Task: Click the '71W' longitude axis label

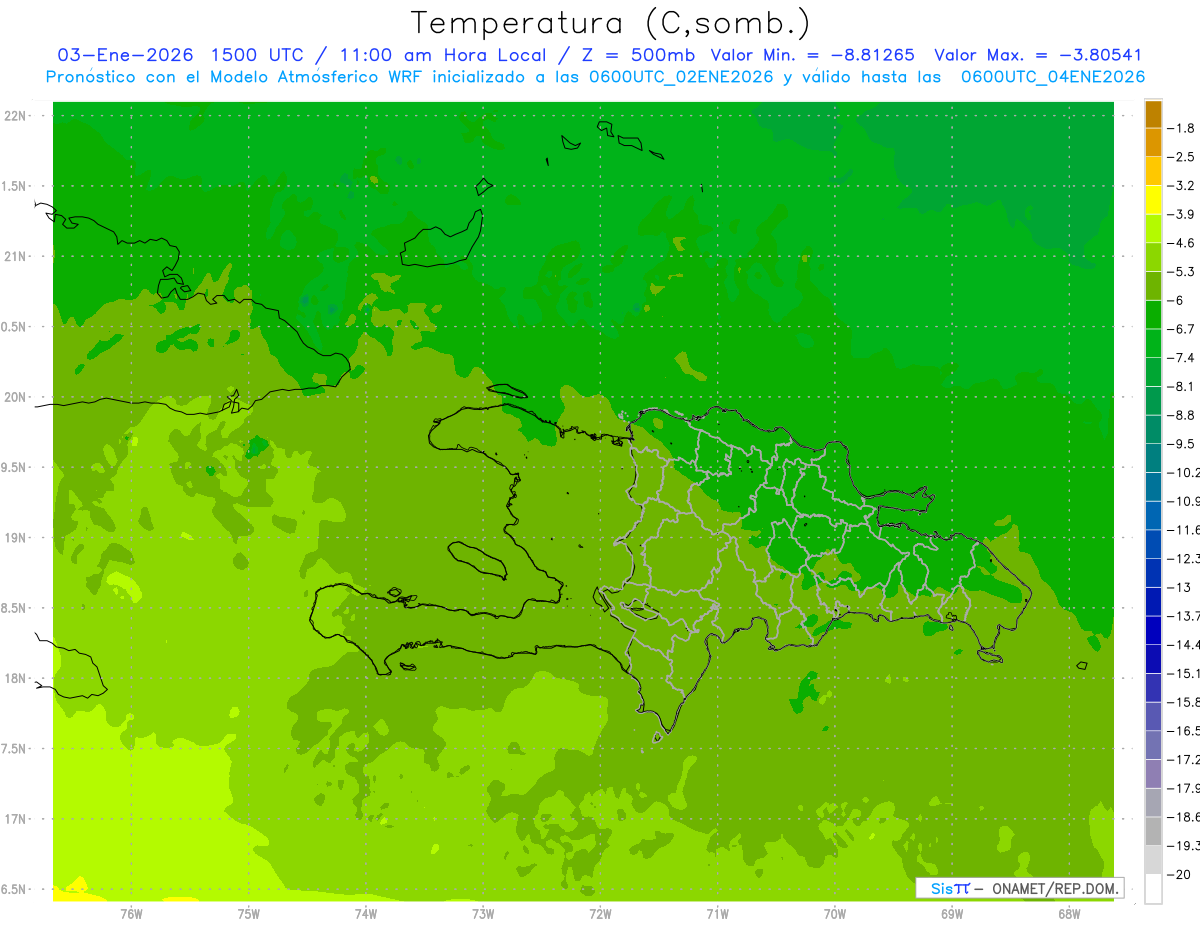Action: (717, 913)
